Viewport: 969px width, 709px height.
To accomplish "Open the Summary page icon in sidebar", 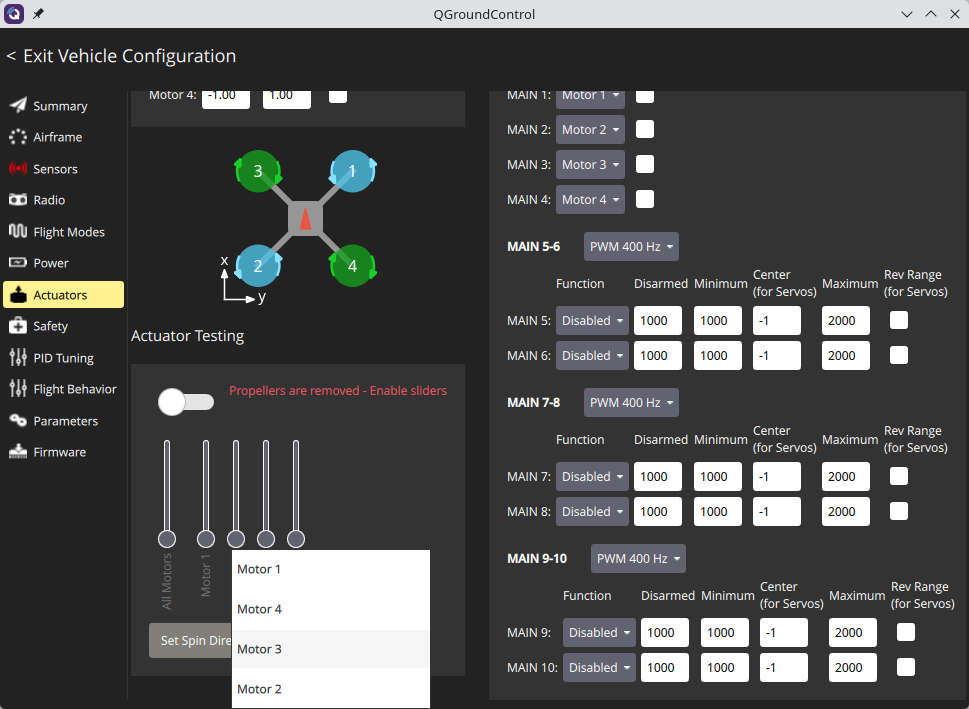I will 18,106.
